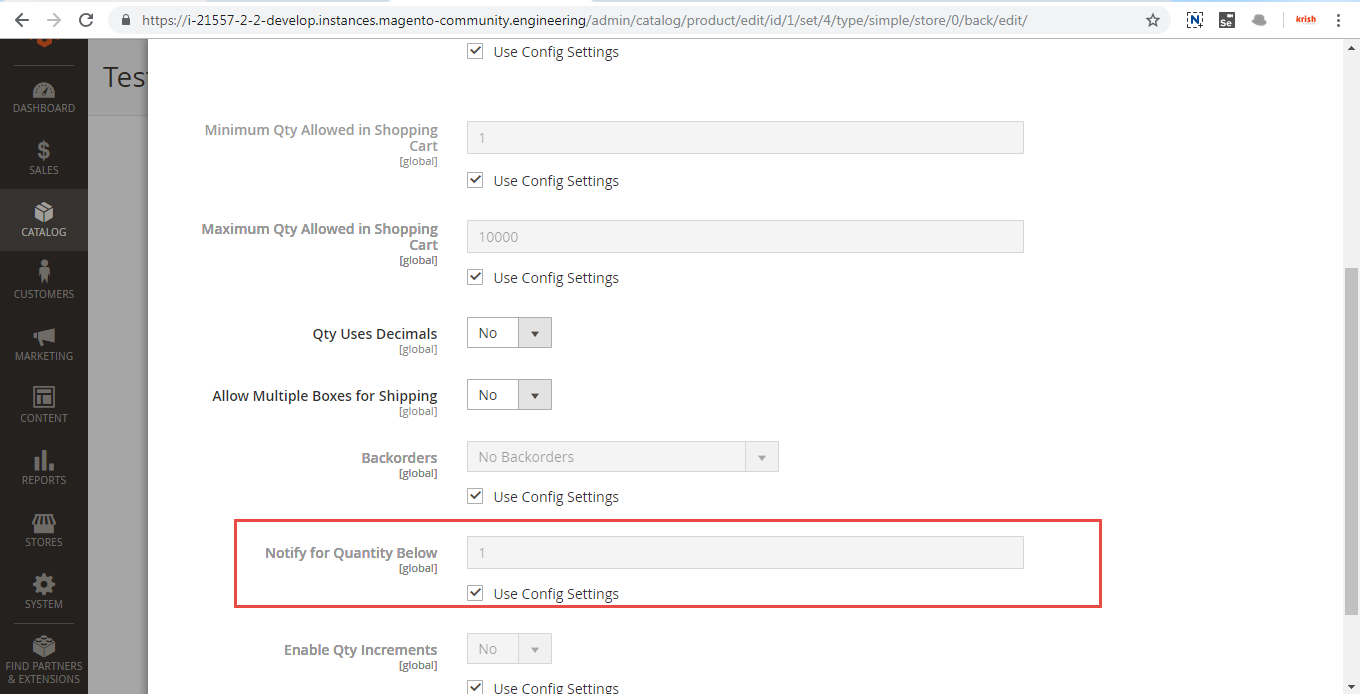Click the Allow Multiple Boxes for Shipping label
This screenshot has height=694, width=1360.
[325, 396]
